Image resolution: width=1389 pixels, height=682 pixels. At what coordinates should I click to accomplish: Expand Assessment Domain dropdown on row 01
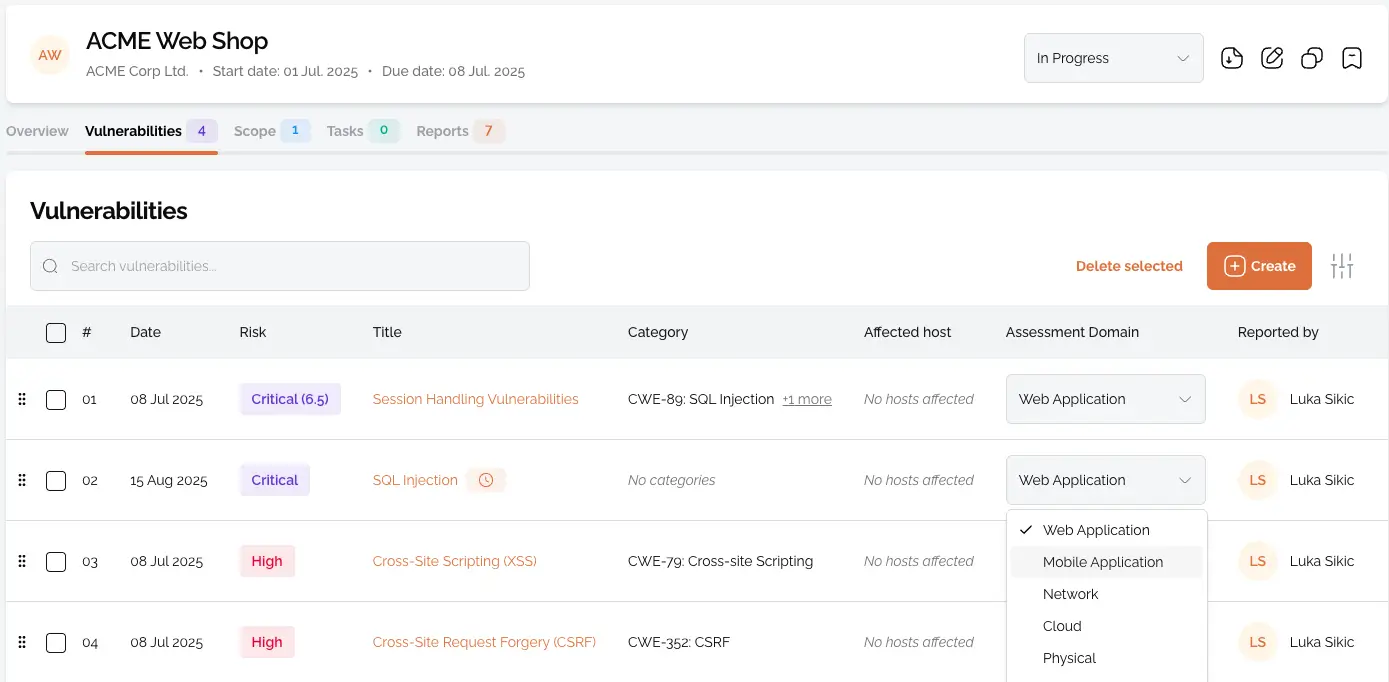1105,399
